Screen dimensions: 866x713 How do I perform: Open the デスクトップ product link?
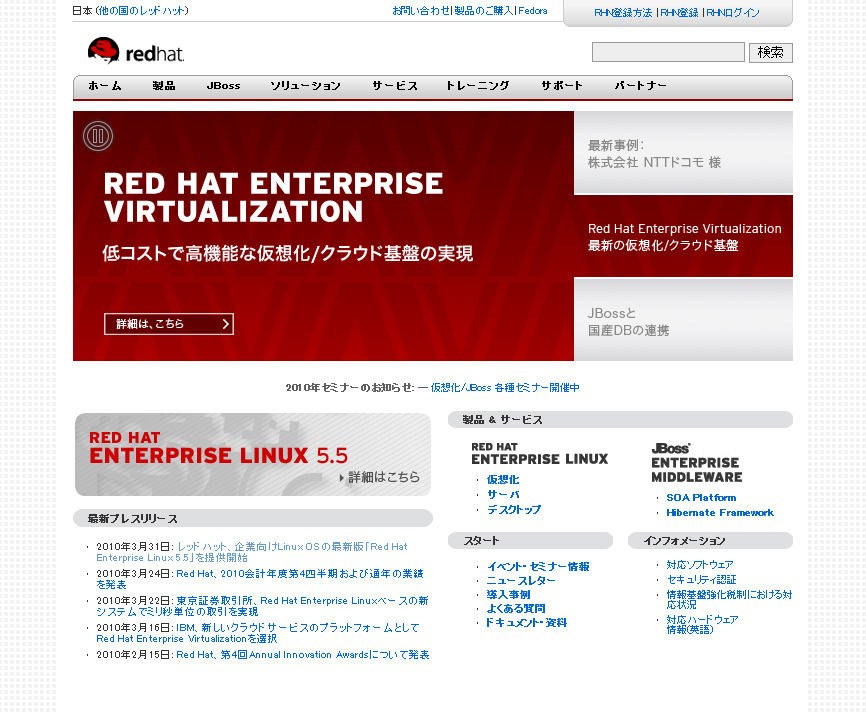(x=514, y=509)
